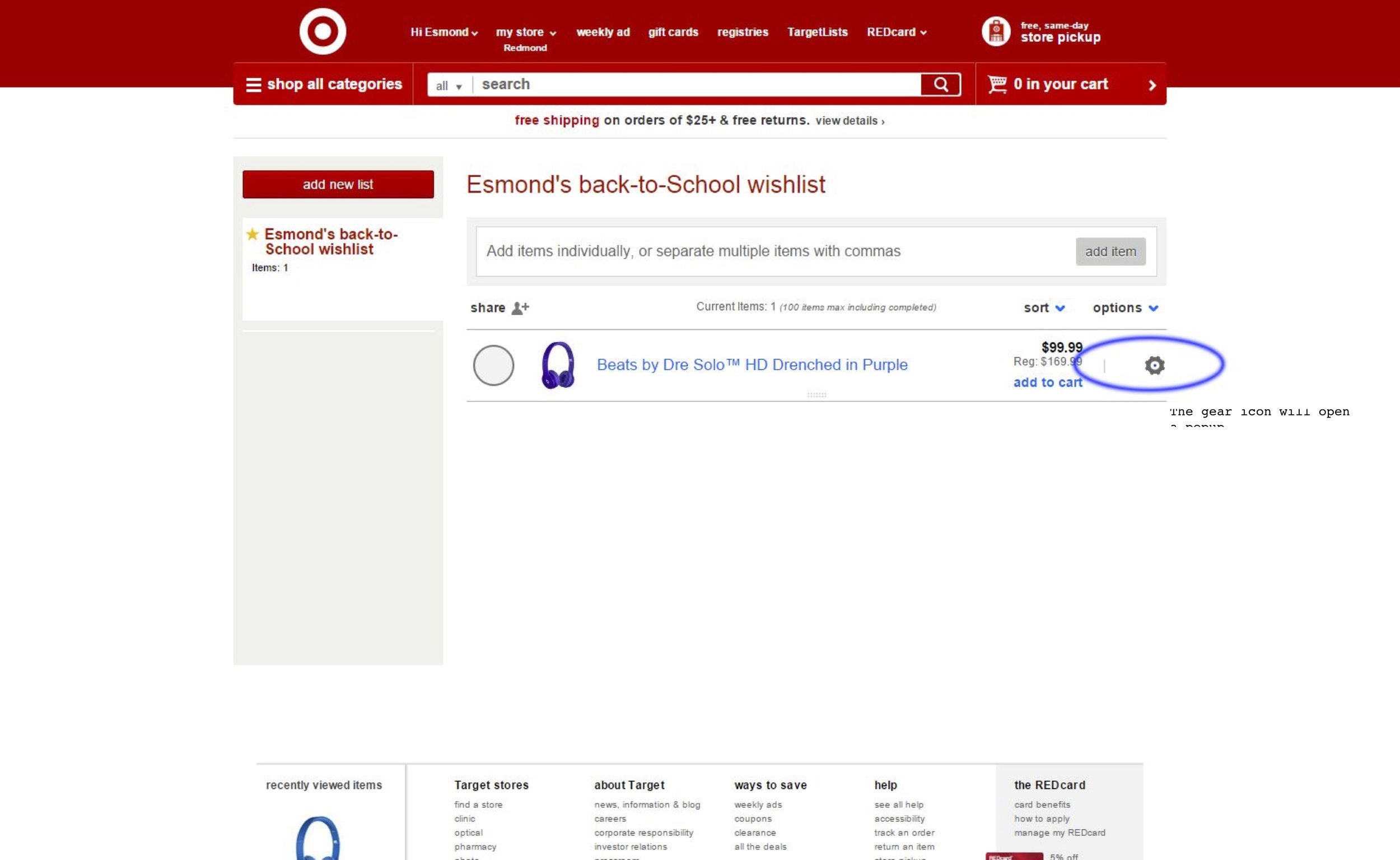Viewport: 1400px width, 860px height.
Task: Click manage my REDcard footer link
Action: coord(1060,832)
